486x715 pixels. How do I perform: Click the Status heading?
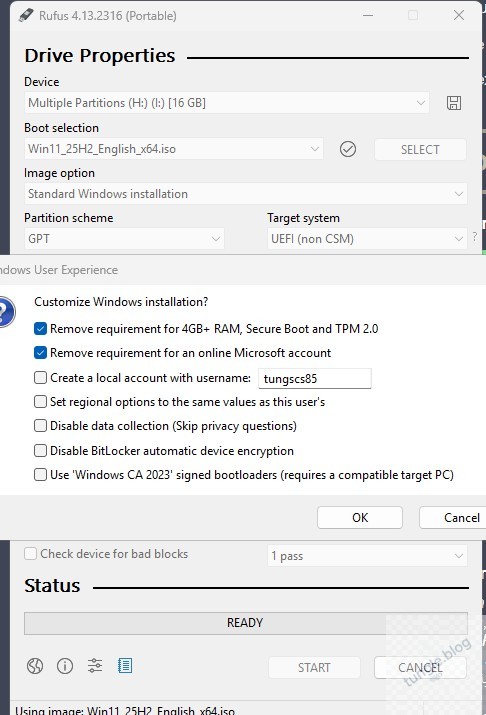[x=52, y=585]
